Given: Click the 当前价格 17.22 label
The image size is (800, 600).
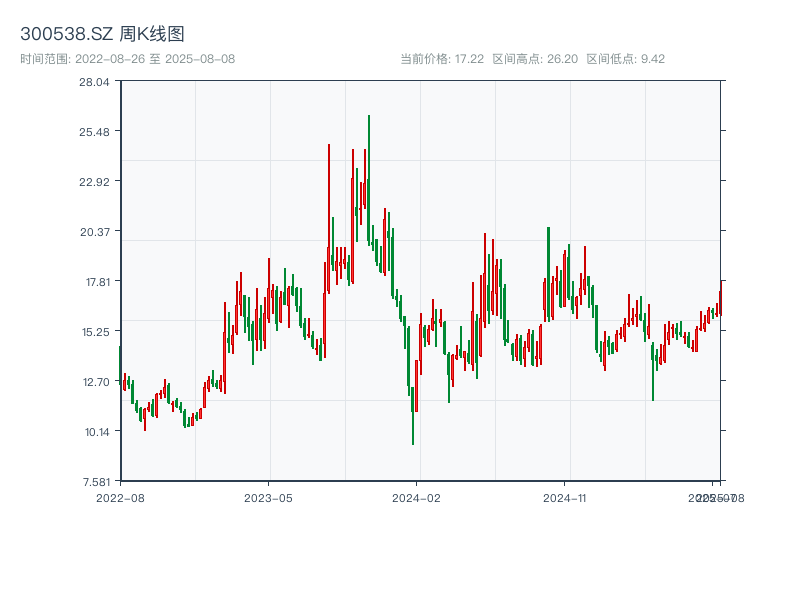Looking at the screenshot, I should point(442,59).
